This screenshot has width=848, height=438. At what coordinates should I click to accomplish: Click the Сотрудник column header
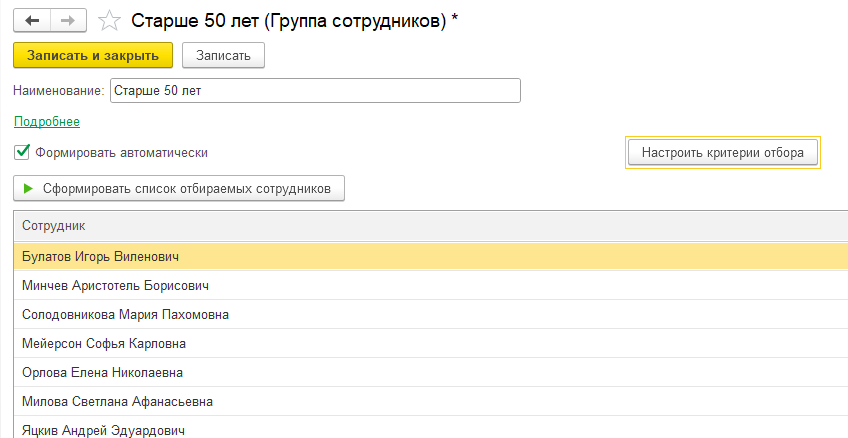click(430, 226)
